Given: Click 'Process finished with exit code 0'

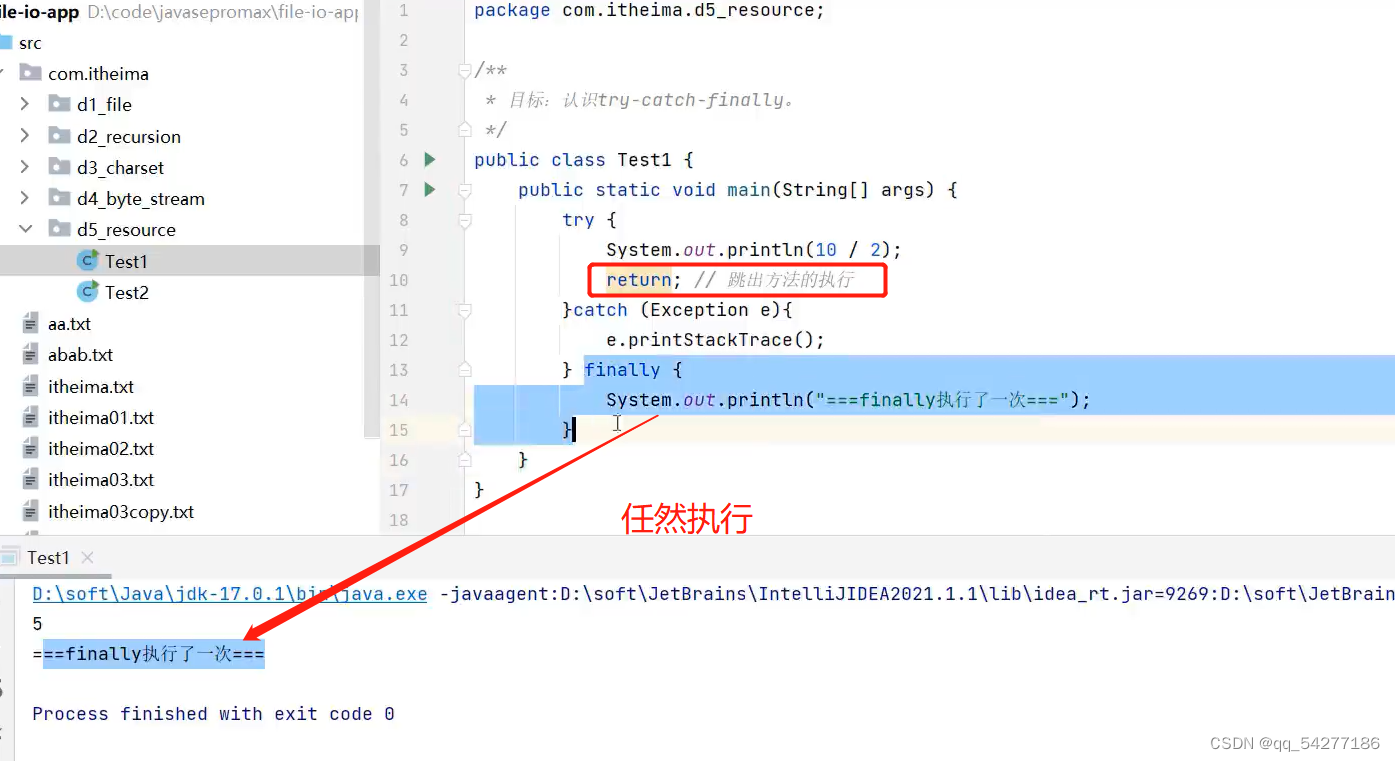Looking at the screenshot, I should point(213,714).
